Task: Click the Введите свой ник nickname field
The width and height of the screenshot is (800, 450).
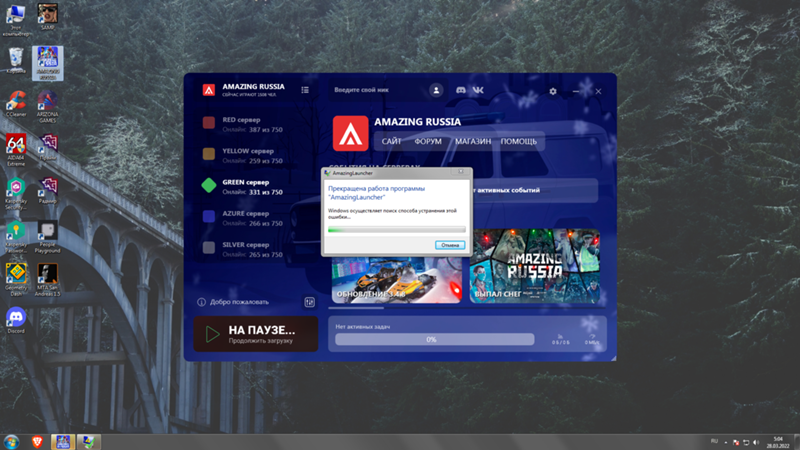Action: (x=377, y=90)
